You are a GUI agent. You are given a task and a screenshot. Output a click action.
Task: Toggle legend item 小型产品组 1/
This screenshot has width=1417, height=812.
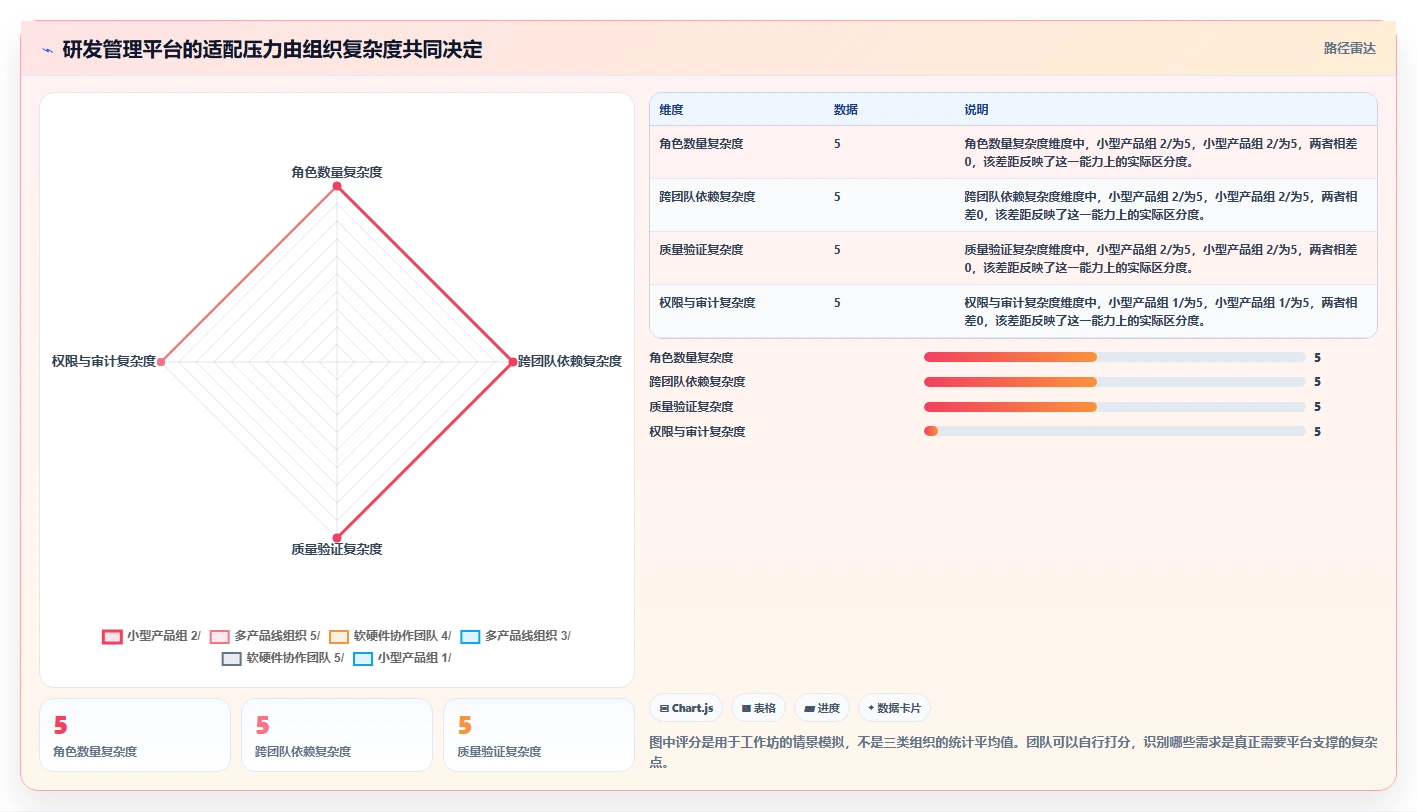point(403,658)
